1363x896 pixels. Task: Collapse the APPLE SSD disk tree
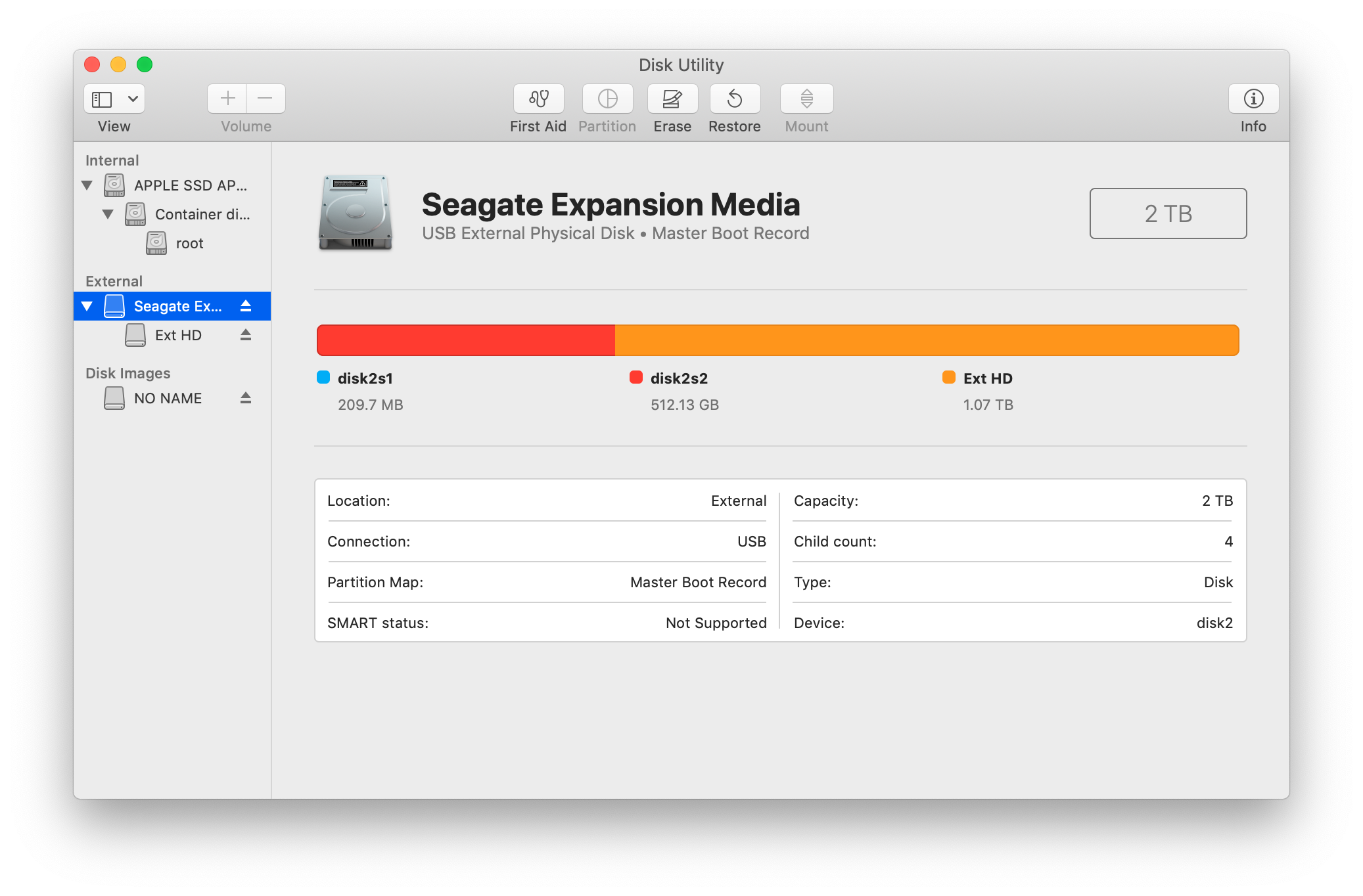87,185
